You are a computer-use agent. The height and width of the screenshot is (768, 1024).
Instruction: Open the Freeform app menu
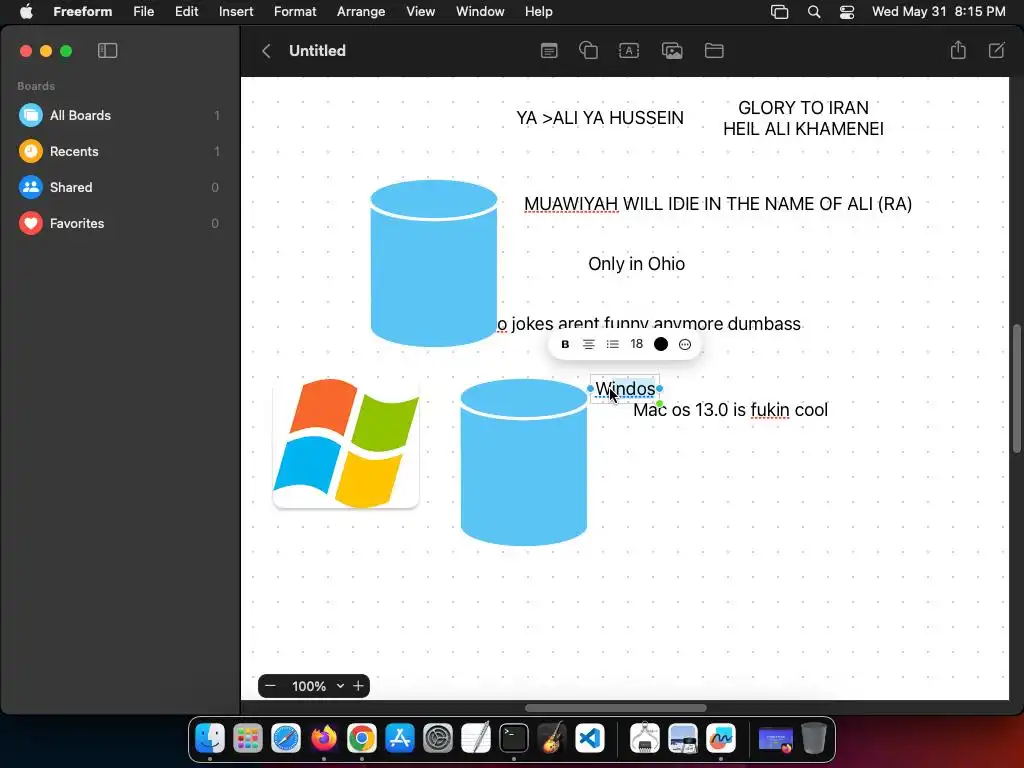click(82, 12)
